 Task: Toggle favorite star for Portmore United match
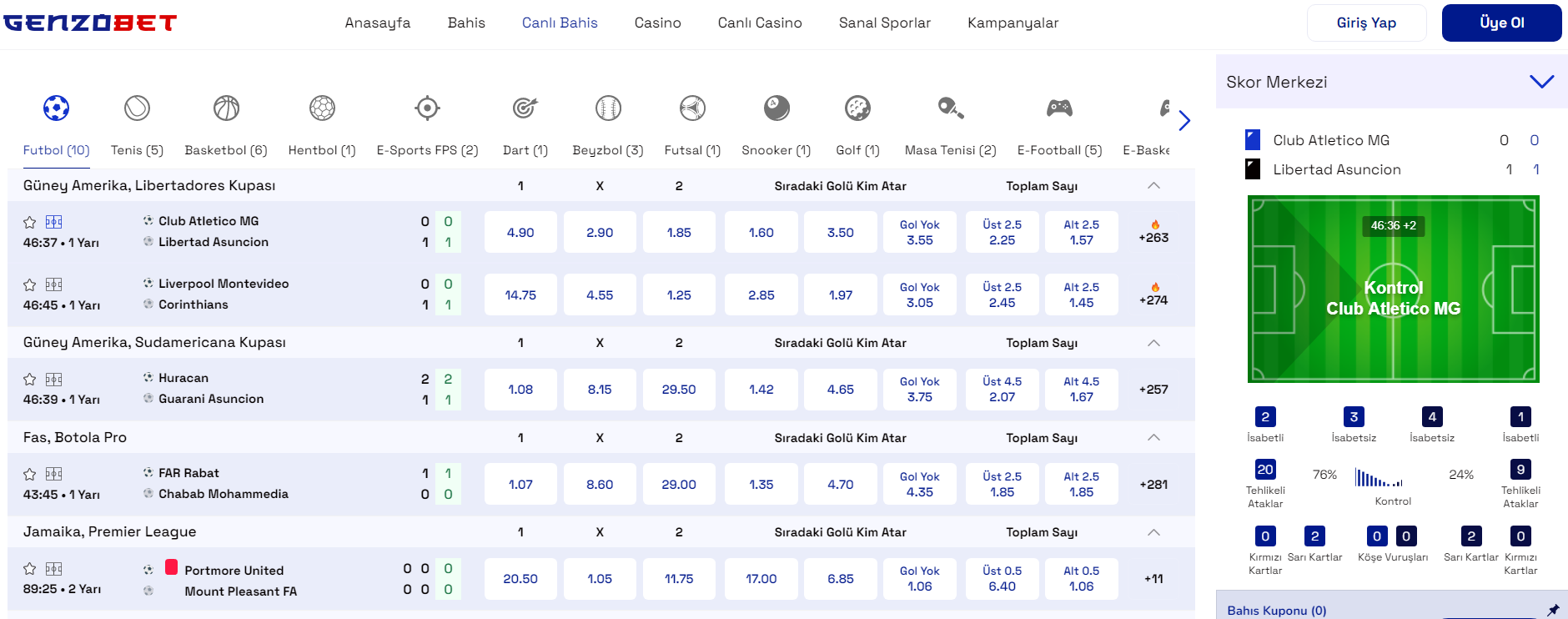pos(30,569)
